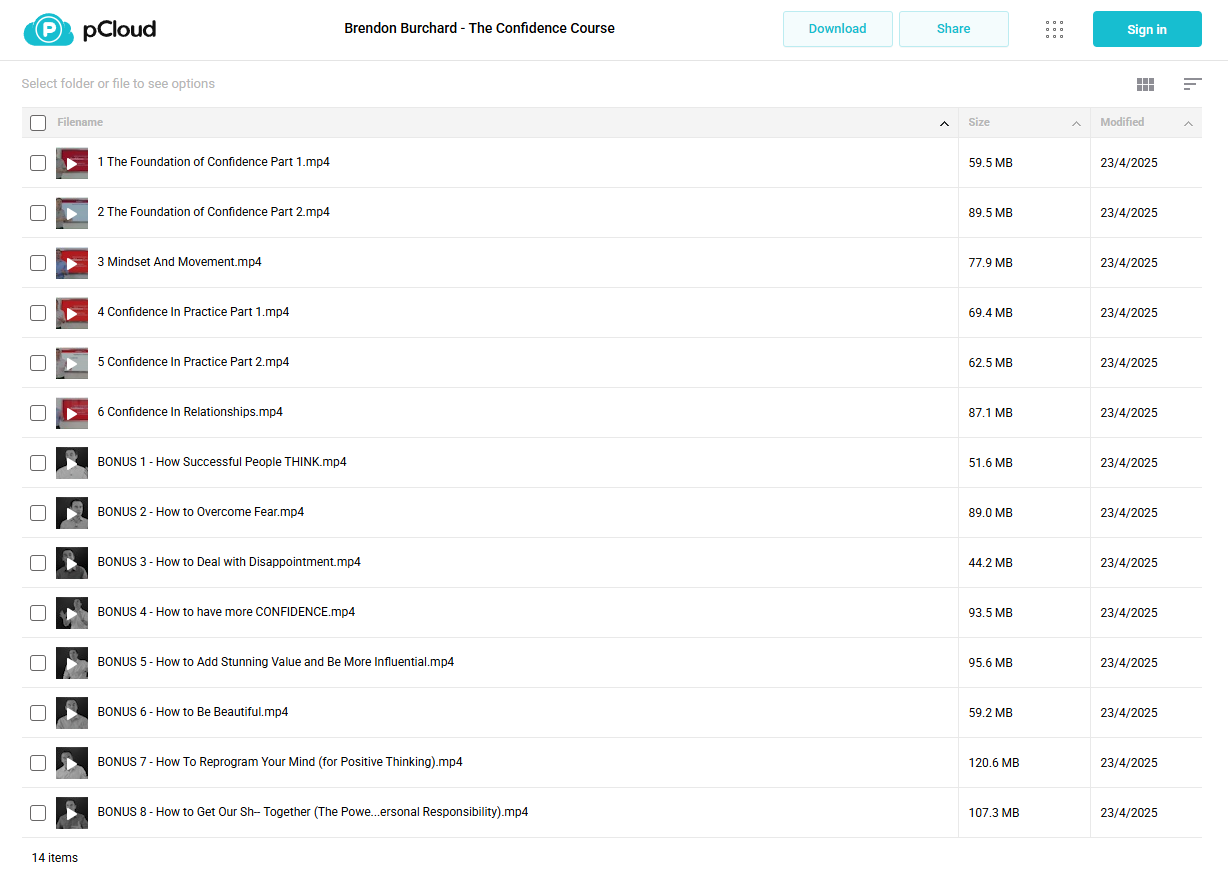Screen dimensions: 1228x889
Task: Select checkbox for BONUS 7 Reprogram Your Mind
Action: click(38, 763)
